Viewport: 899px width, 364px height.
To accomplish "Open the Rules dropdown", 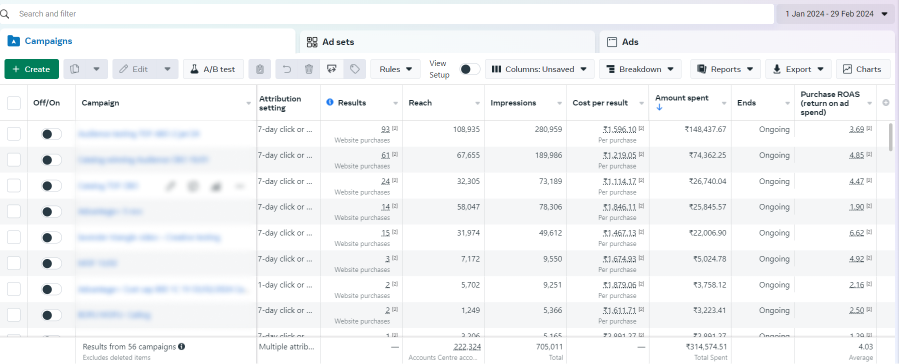I will (x=396, y=69).
